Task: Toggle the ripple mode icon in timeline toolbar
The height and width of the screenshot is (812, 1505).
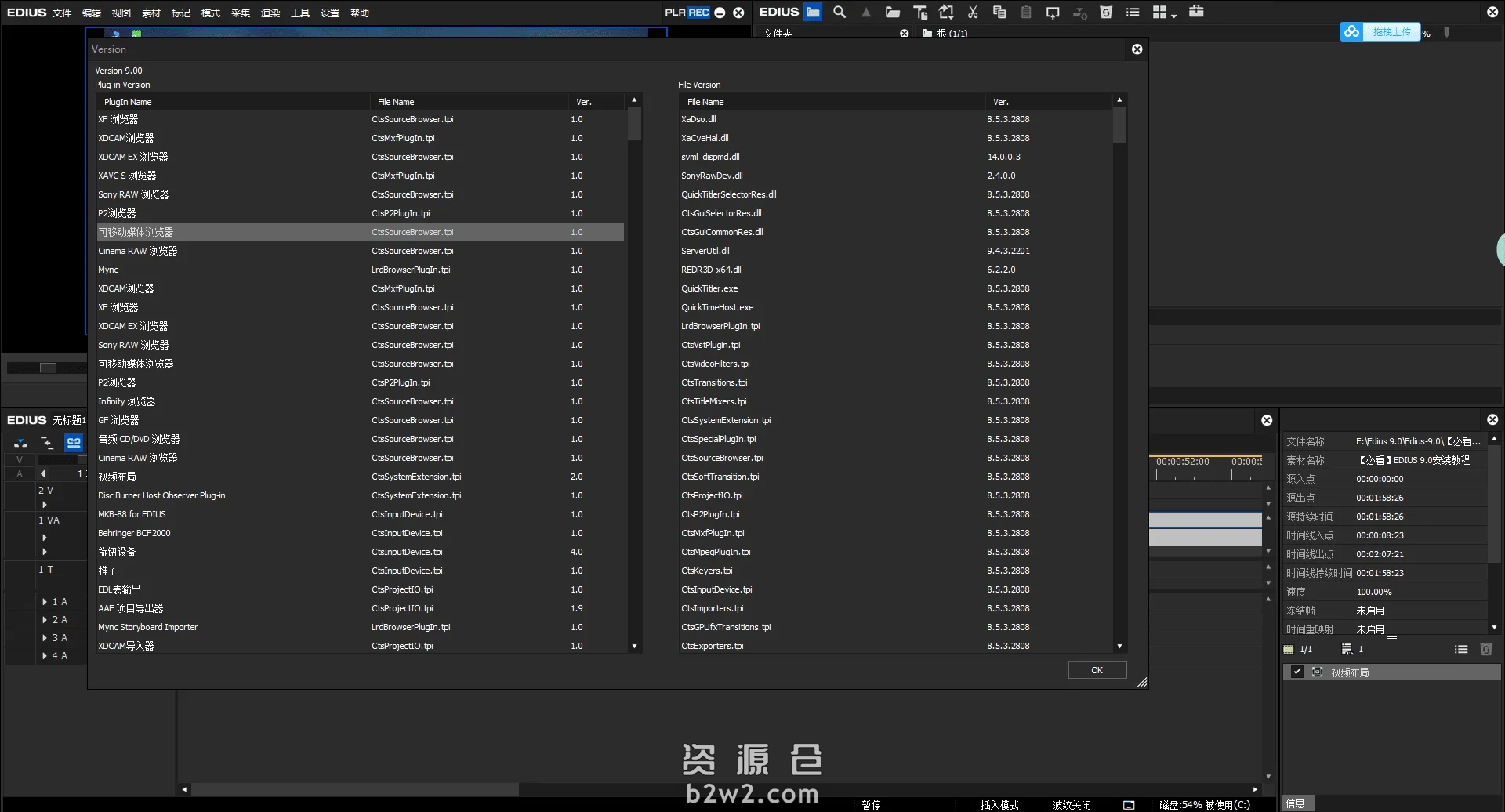Action: click(47, 443)
